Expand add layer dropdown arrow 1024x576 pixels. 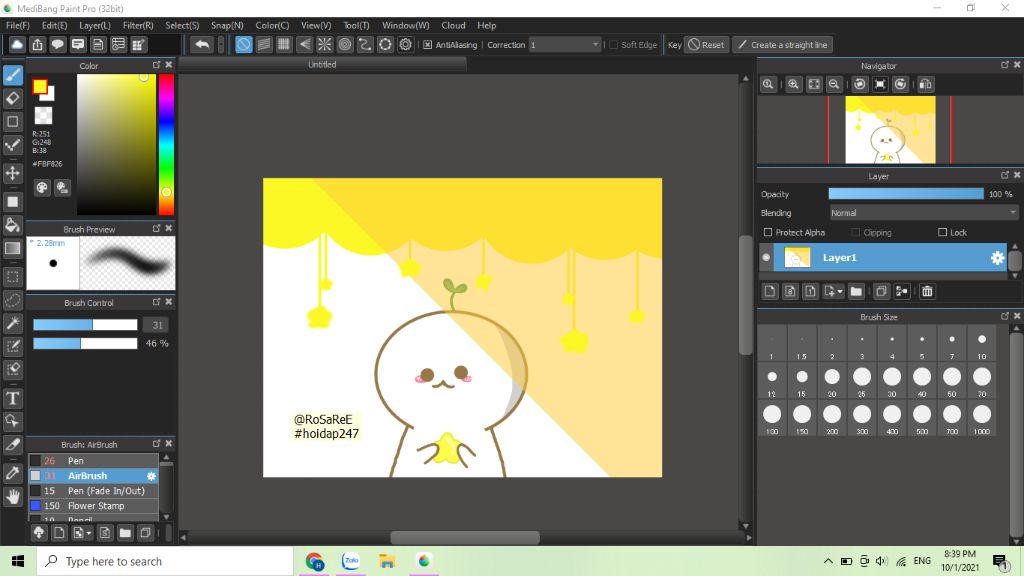point(840,292)
